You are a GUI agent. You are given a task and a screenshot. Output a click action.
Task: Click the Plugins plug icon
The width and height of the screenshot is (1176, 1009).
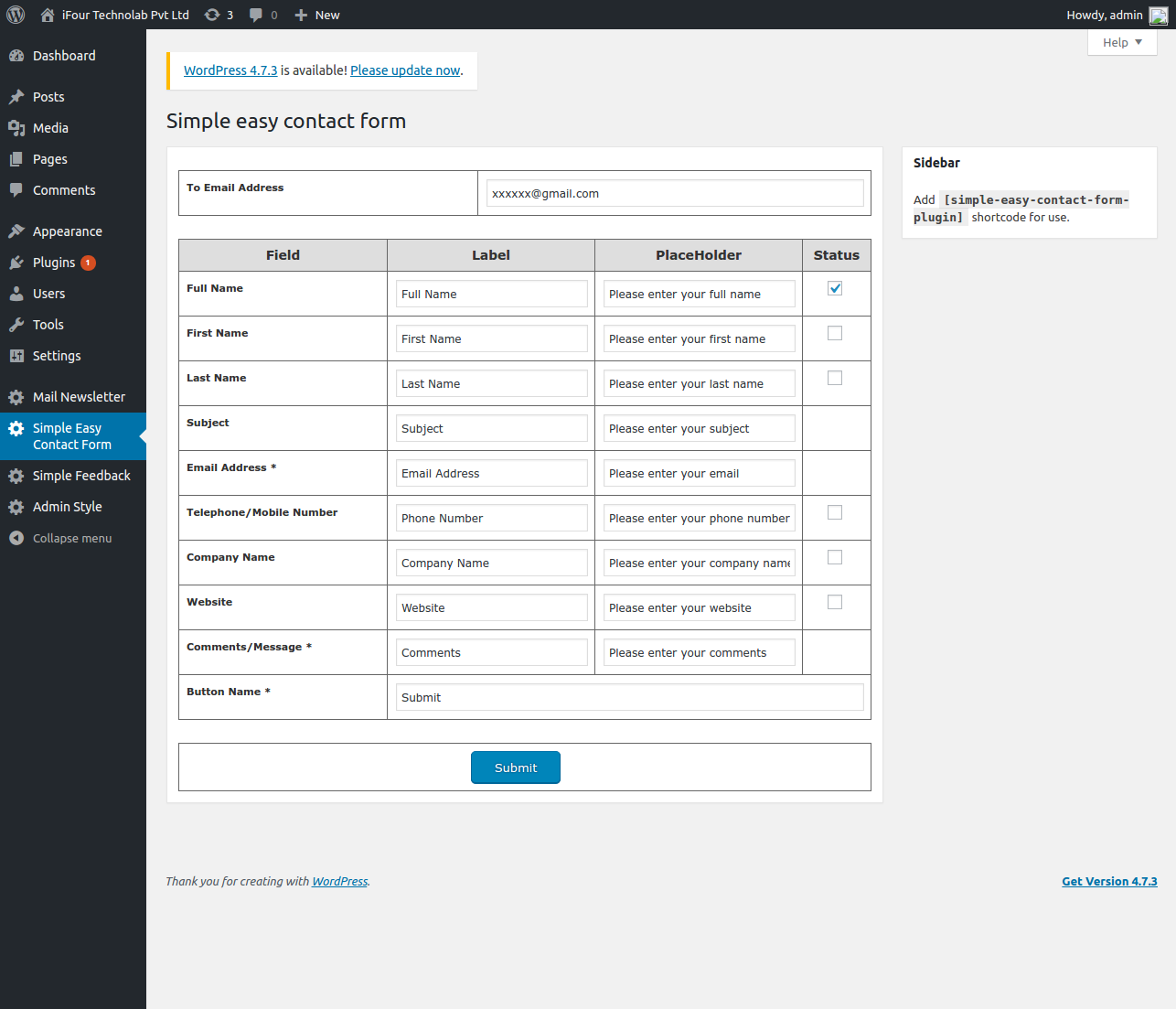point(16,263)
